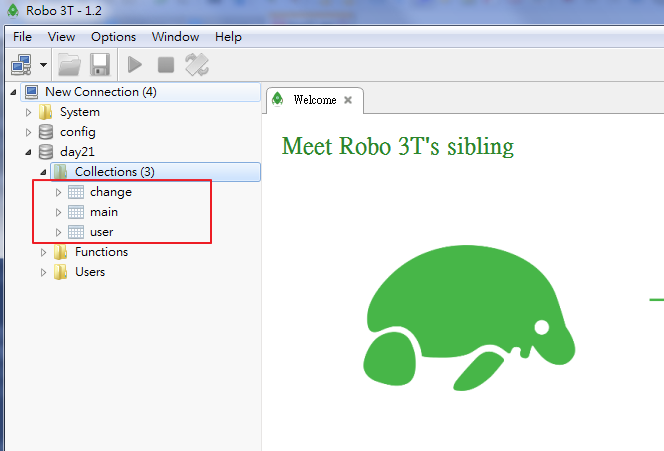Click the Save floppy disk toolbar icon
Image resolution: width=664 pixels, height=451 pixels.
pos(100,65)
